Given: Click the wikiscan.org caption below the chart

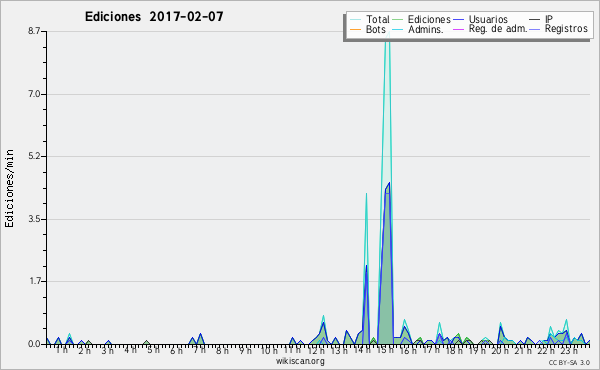Looking at the screenshot, I should pyautogui.click(x=300, y=361).
